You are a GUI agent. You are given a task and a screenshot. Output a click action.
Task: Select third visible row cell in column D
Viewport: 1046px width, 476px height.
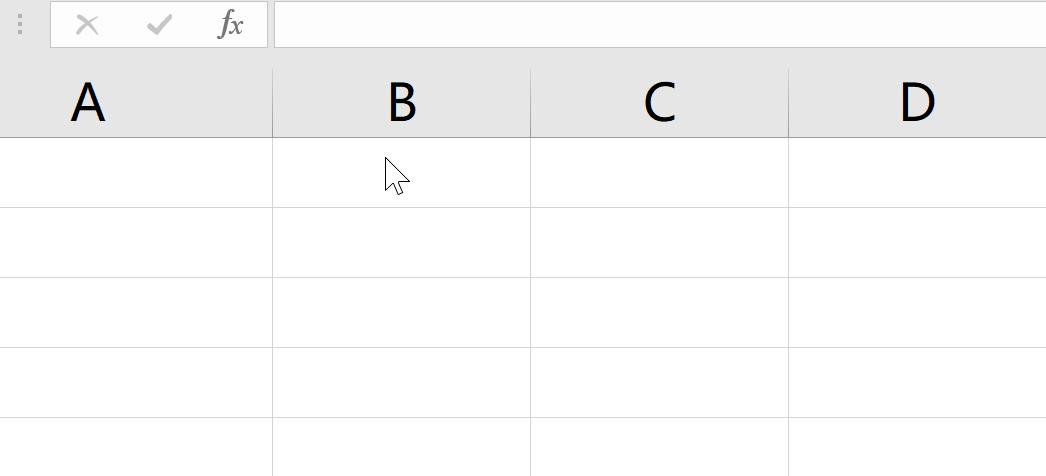[916, 313]
